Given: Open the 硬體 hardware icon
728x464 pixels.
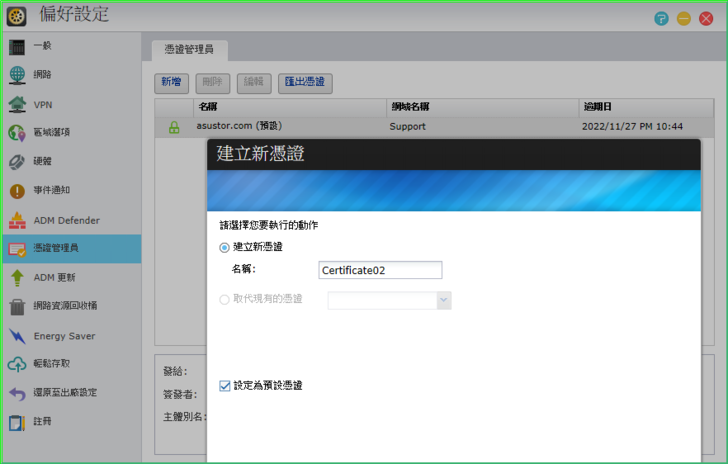Looking at the screenshot, I should coord(17,162).
